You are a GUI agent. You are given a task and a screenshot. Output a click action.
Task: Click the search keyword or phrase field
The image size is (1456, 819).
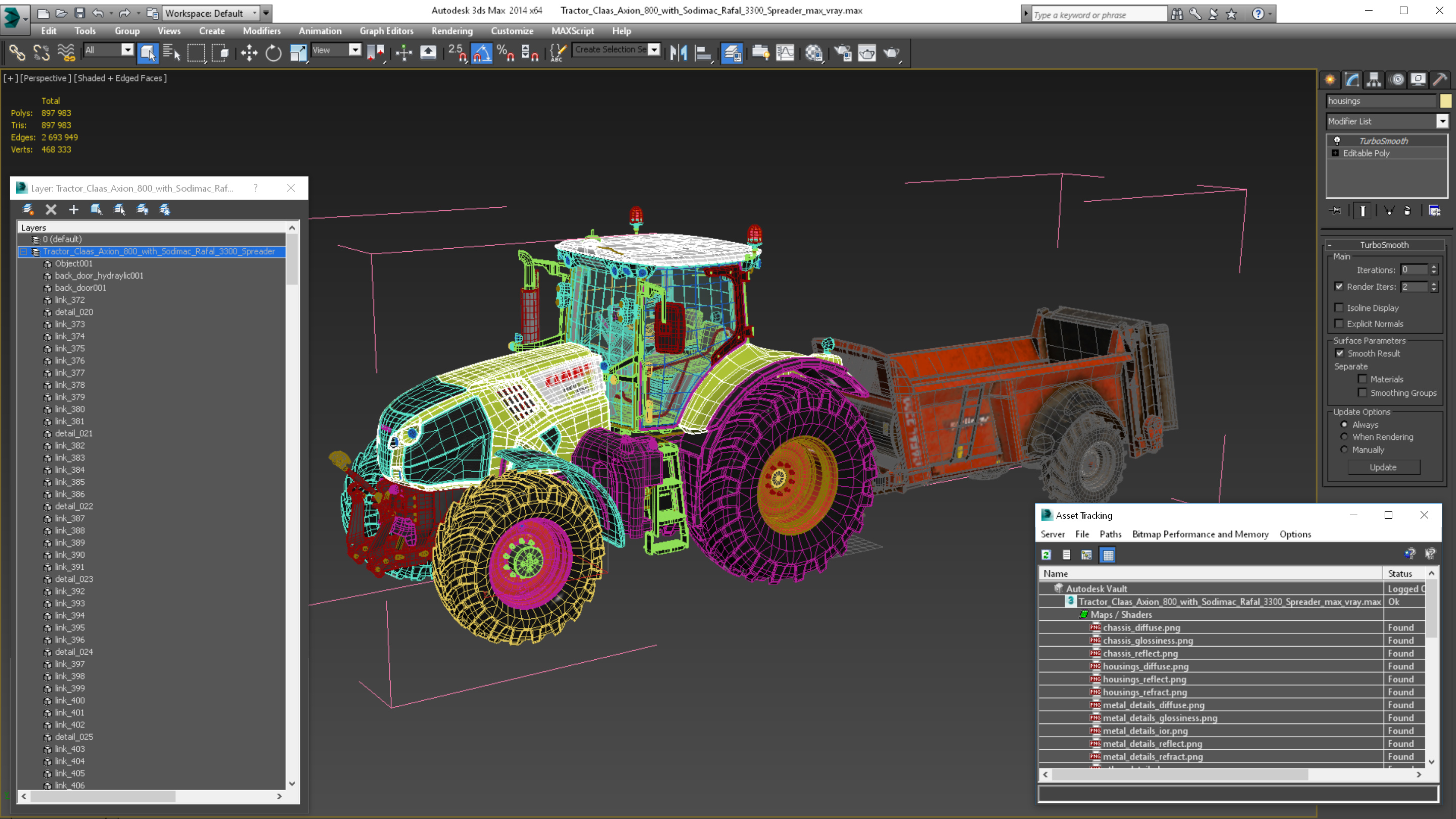(x=1099, y=15)
